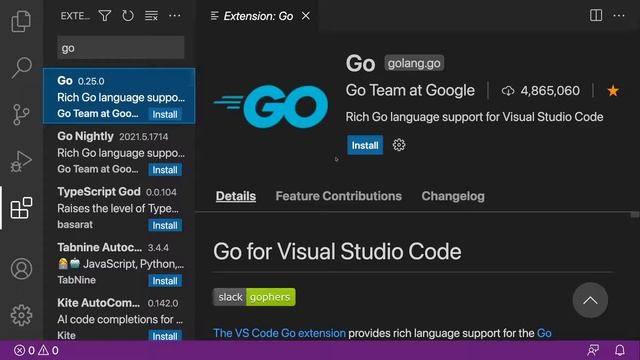Viewport: 640px width, 360px height.
Task: Click the details page scrollbar thumb
Action: point(635,214)
